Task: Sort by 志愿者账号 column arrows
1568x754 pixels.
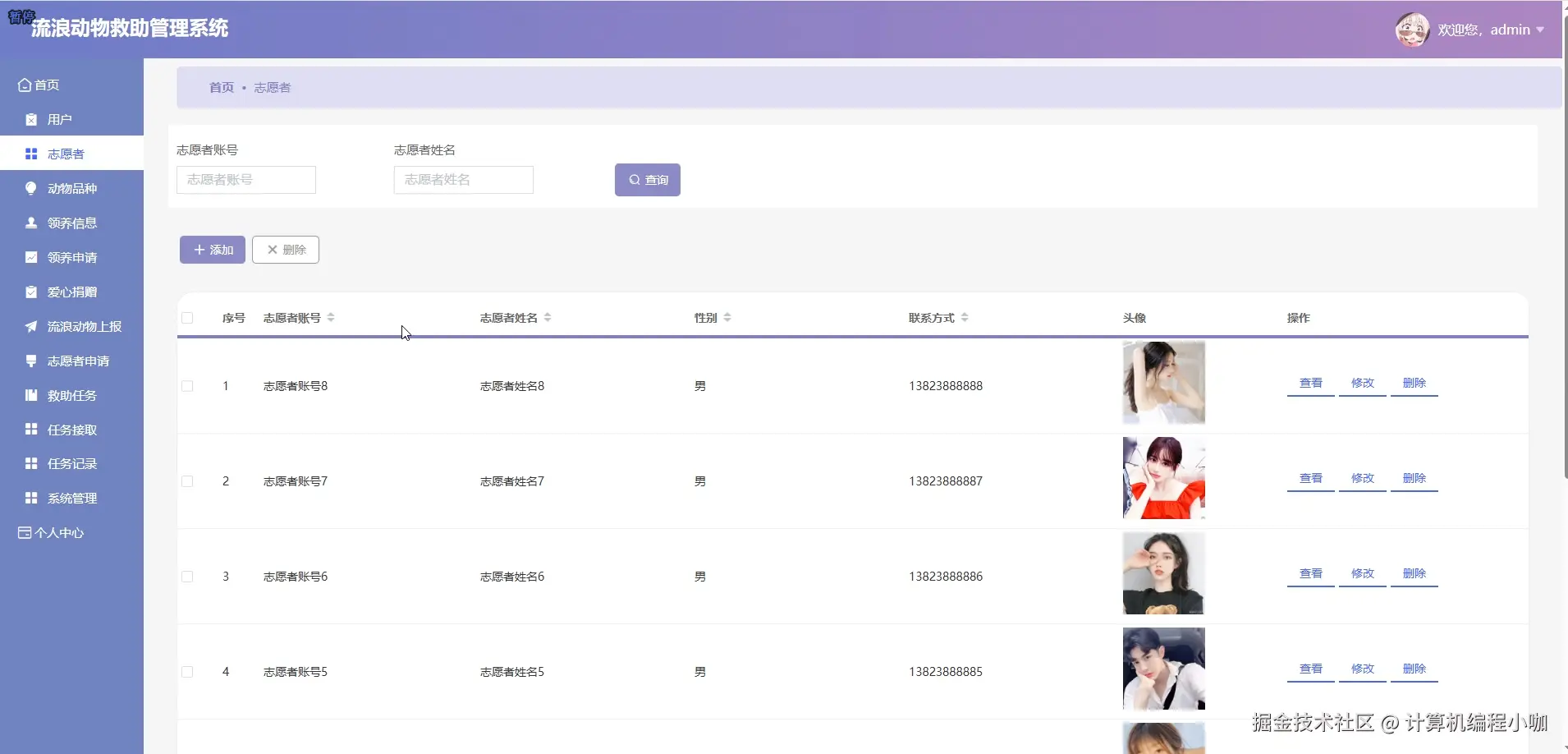Action: tap(331, 318)
